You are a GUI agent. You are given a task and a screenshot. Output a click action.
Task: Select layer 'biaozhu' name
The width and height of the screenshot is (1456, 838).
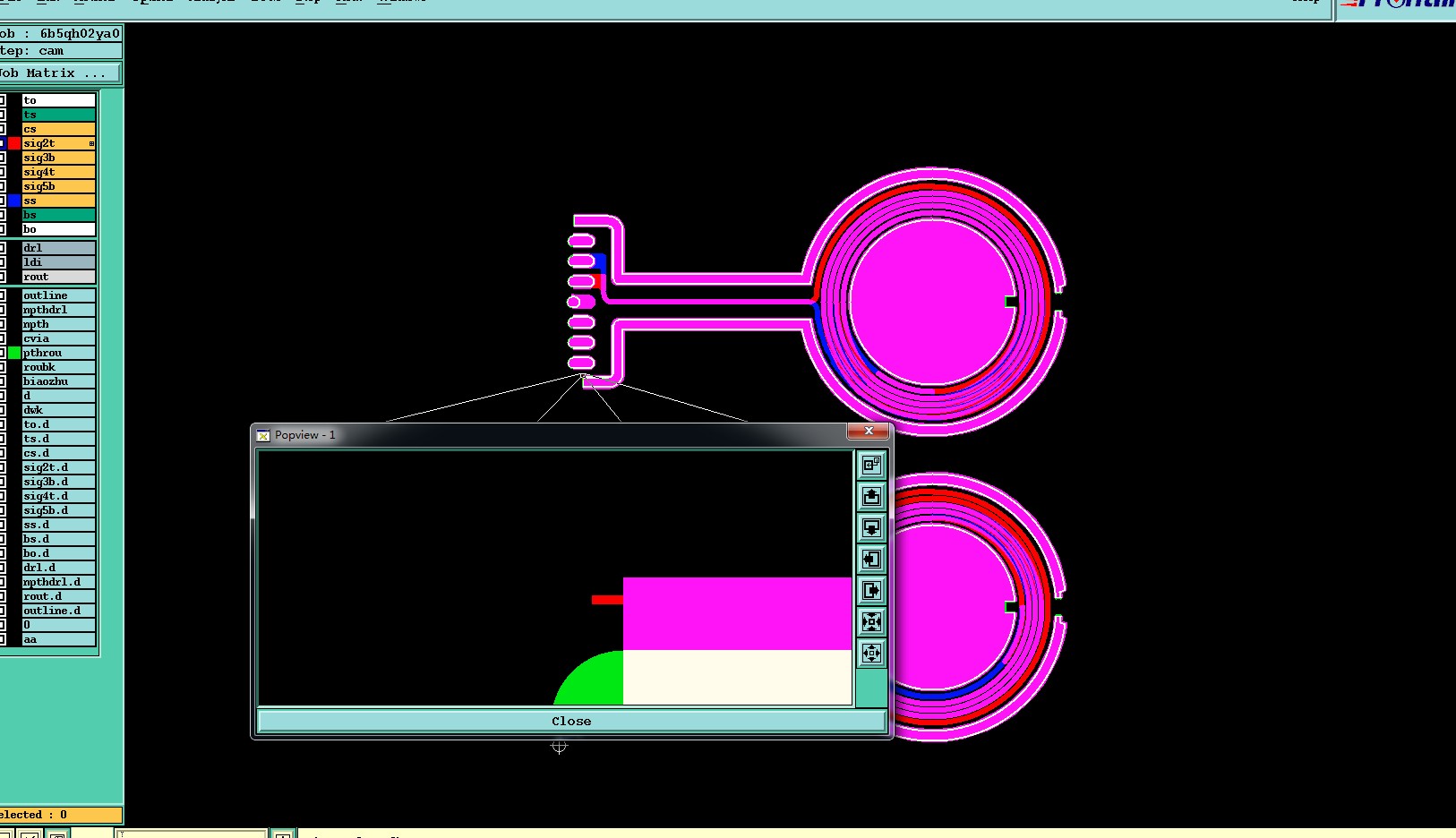tap(58, 381)
